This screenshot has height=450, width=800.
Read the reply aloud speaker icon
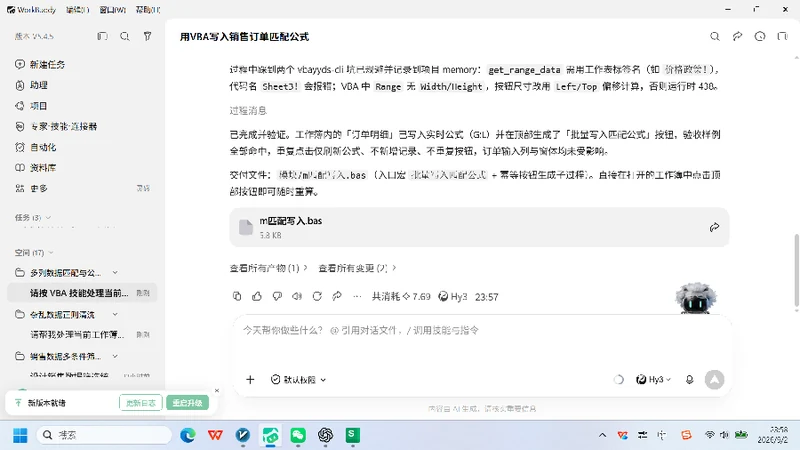(297, 296)
